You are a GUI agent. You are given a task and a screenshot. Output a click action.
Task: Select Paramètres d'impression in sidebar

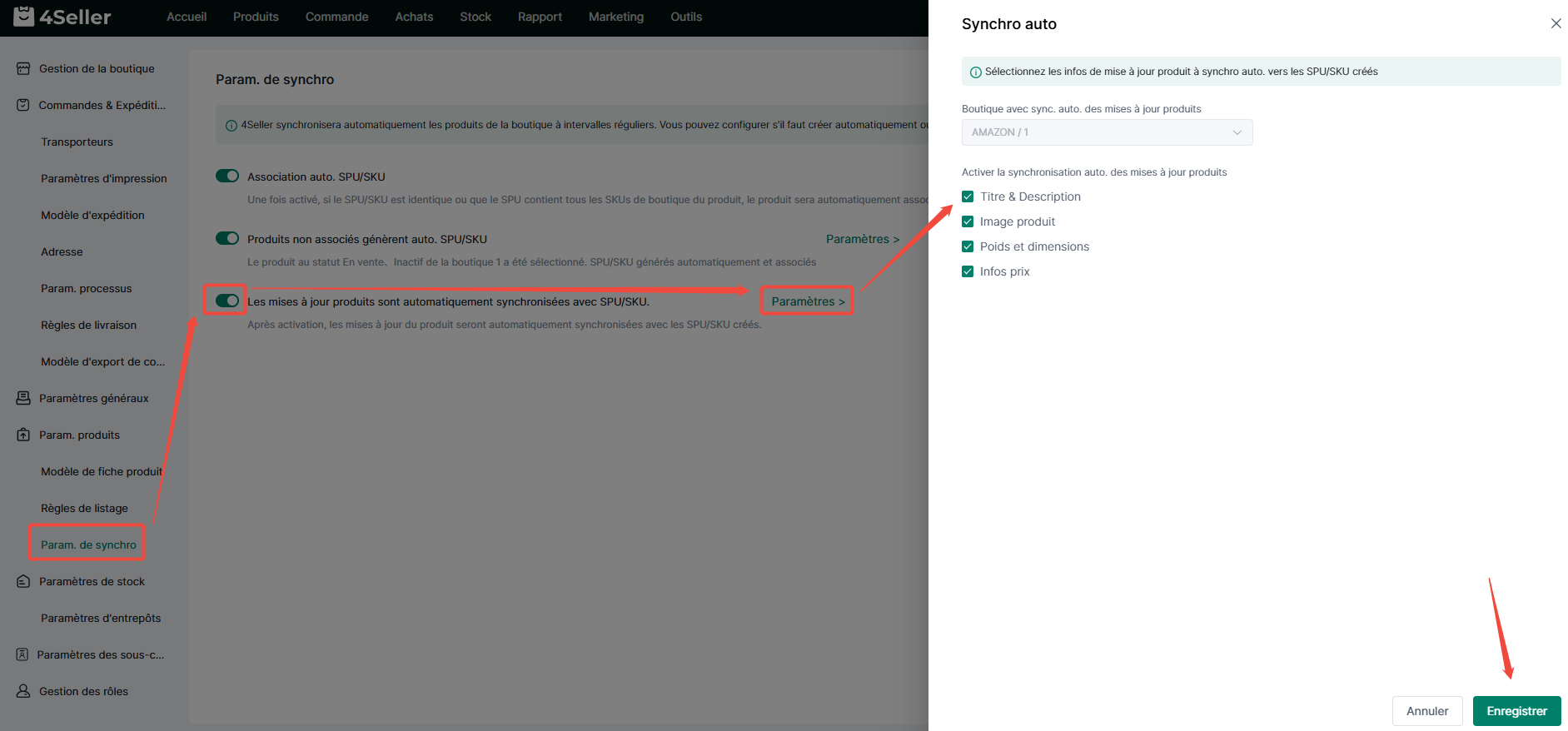(104, 178)
